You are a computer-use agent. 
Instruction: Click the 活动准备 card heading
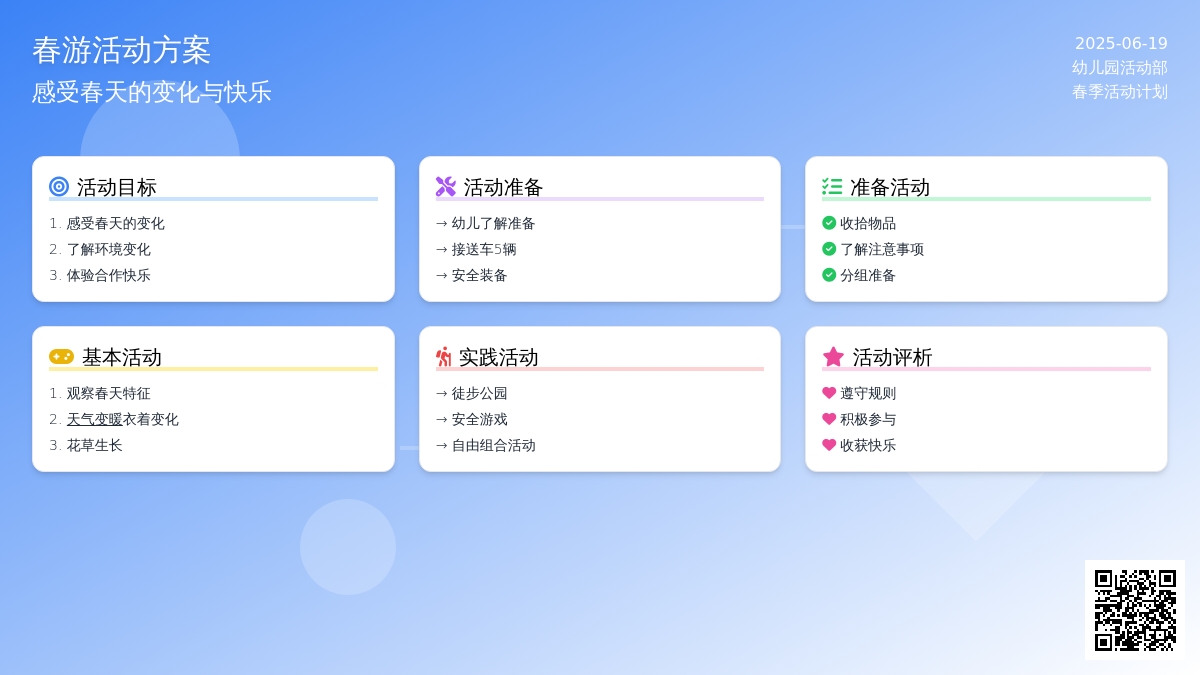504,187
